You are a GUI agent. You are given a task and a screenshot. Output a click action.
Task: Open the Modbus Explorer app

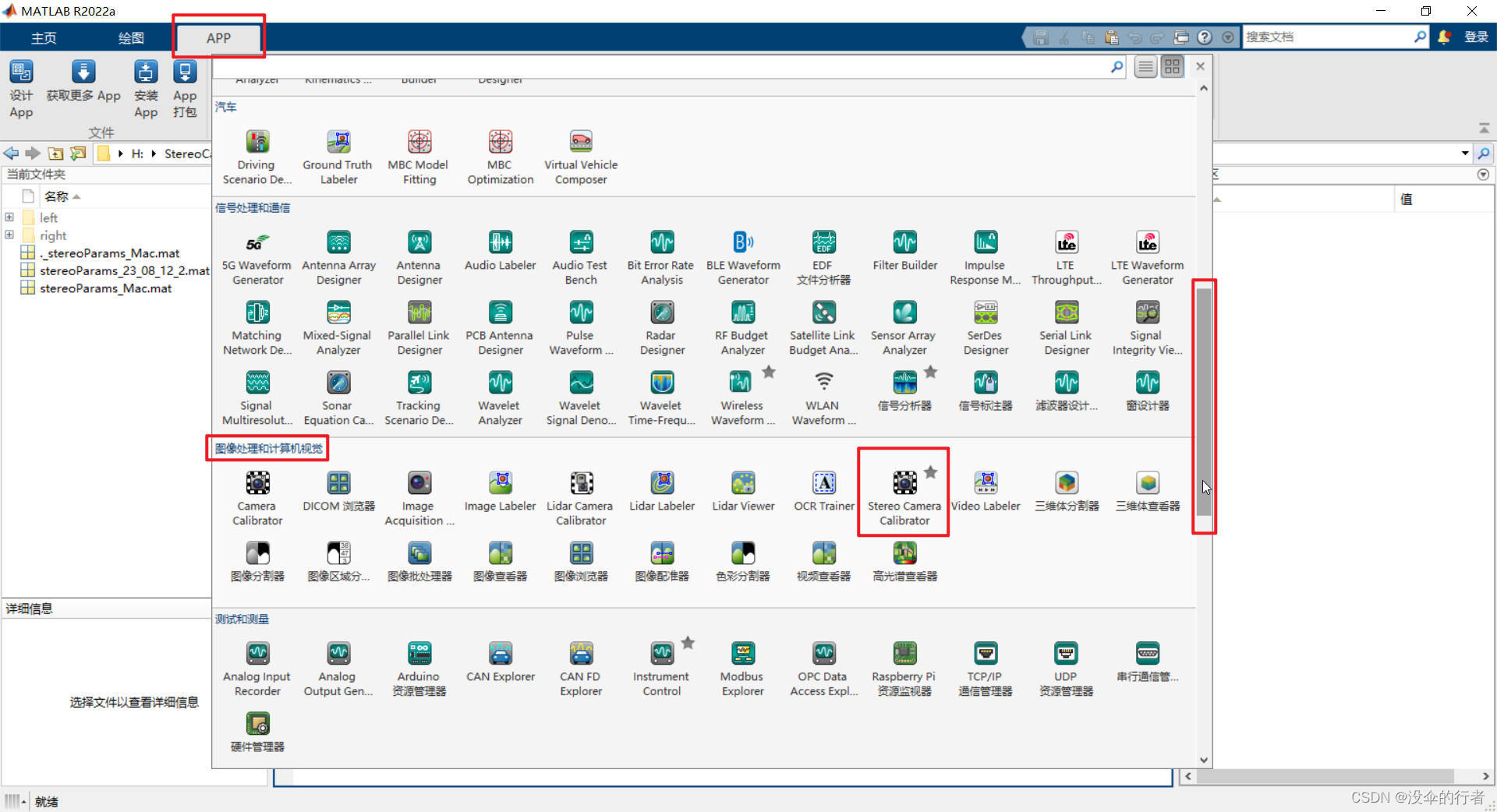tap(742, 669)
